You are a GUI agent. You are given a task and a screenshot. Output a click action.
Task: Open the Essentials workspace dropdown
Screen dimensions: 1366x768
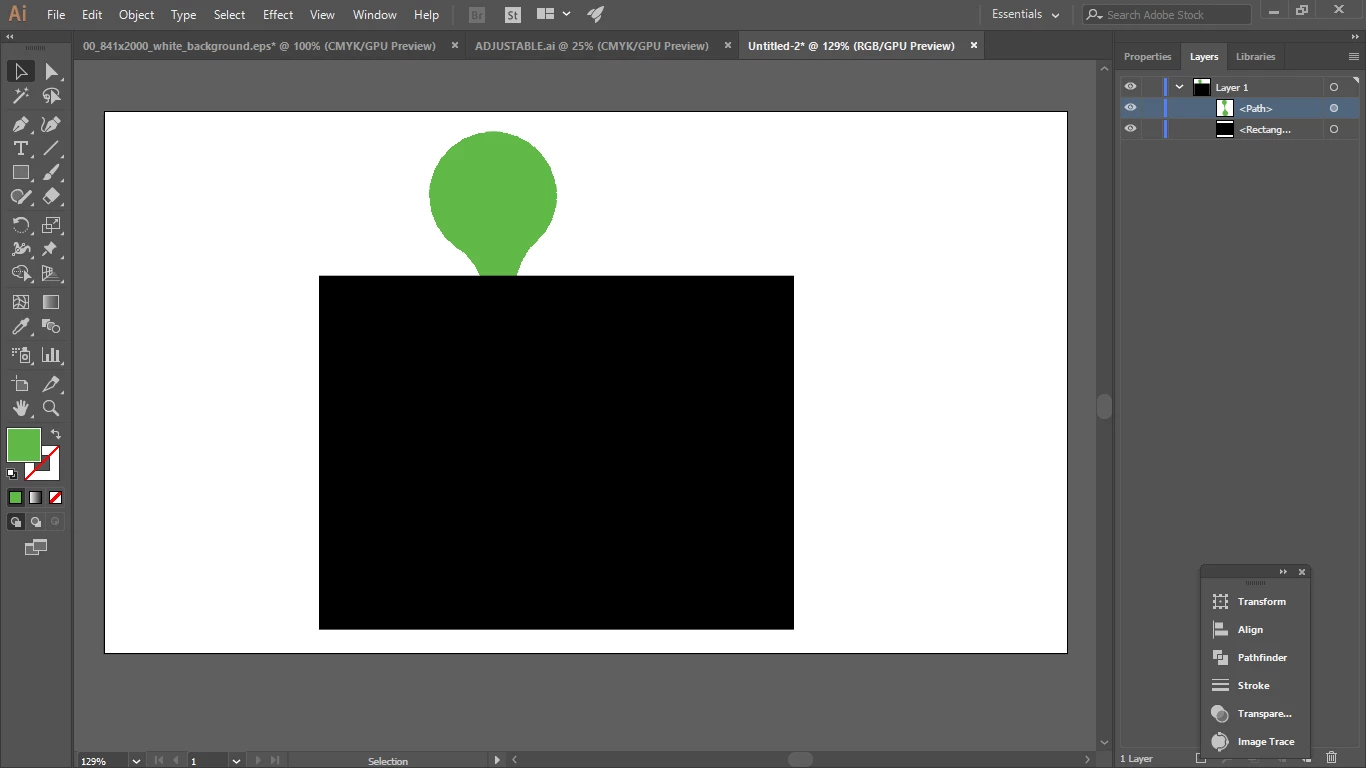pos(1025,15)
